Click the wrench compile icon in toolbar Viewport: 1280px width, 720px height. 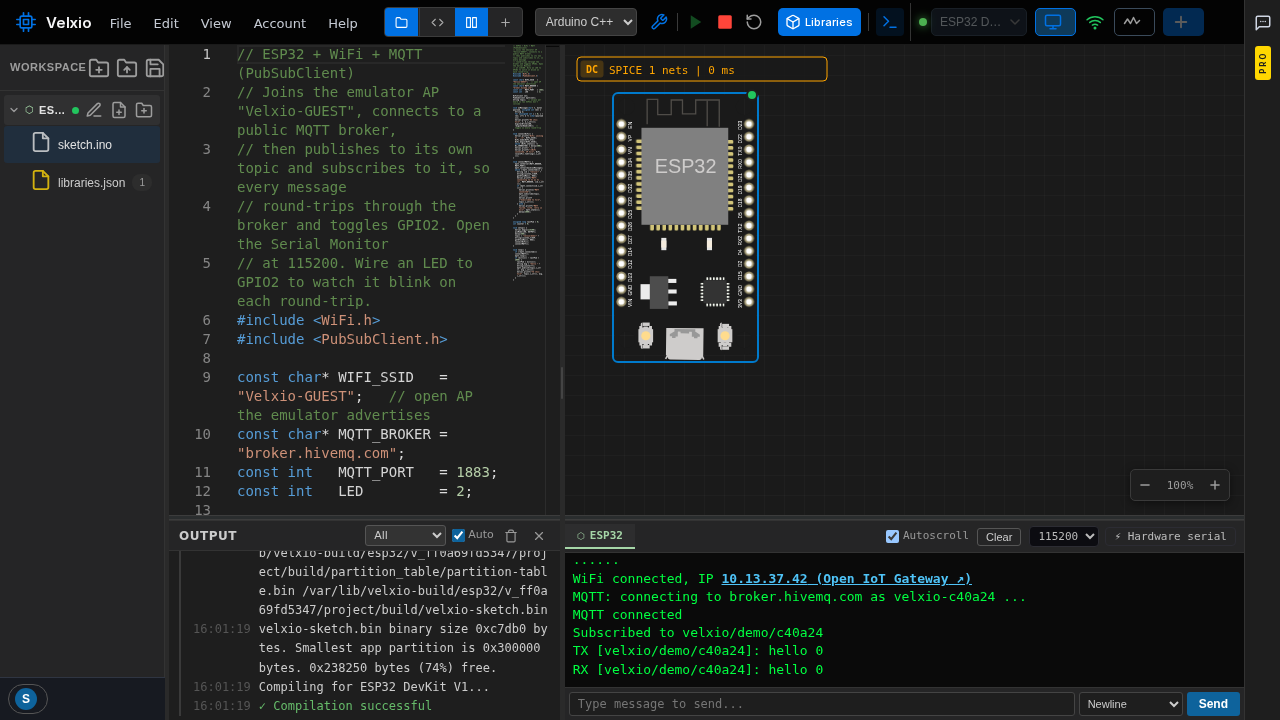(x=659, y=22)
